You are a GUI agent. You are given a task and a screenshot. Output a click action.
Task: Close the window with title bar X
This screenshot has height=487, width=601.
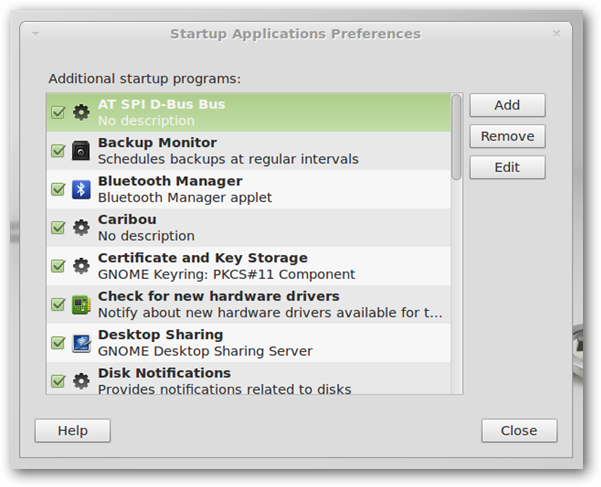coord(556,34)
